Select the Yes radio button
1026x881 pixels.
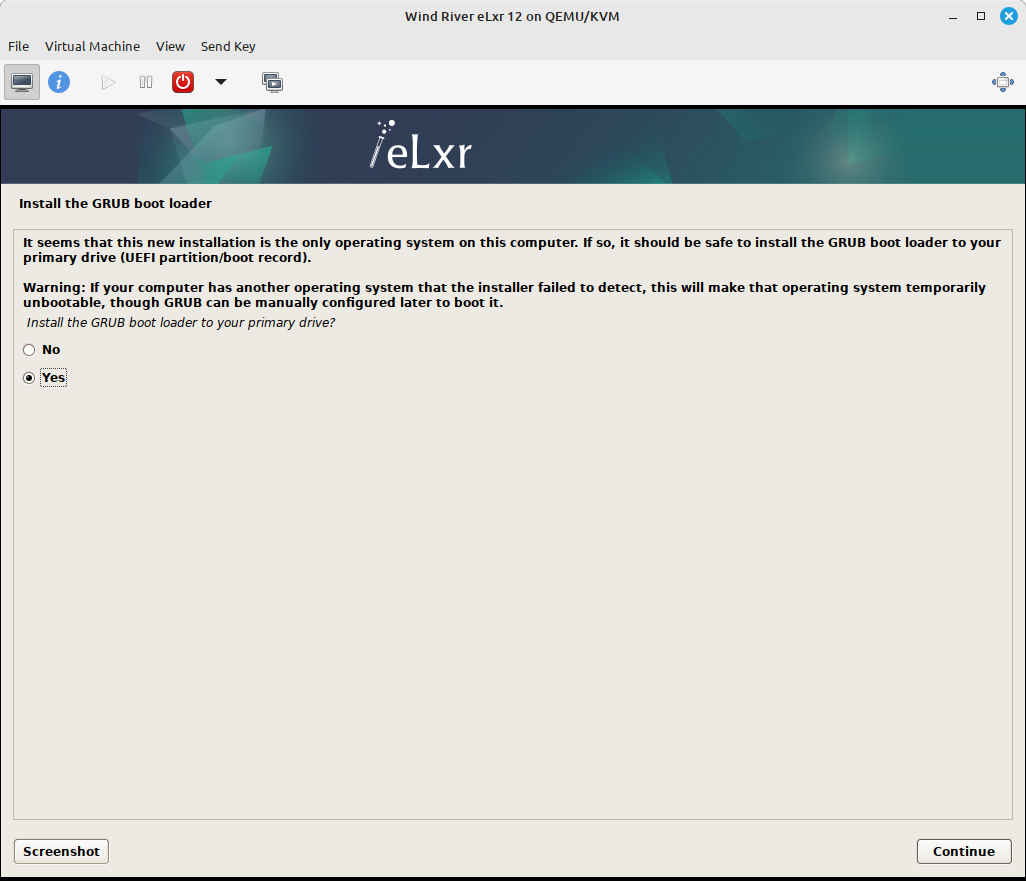[x=29, y=377]
